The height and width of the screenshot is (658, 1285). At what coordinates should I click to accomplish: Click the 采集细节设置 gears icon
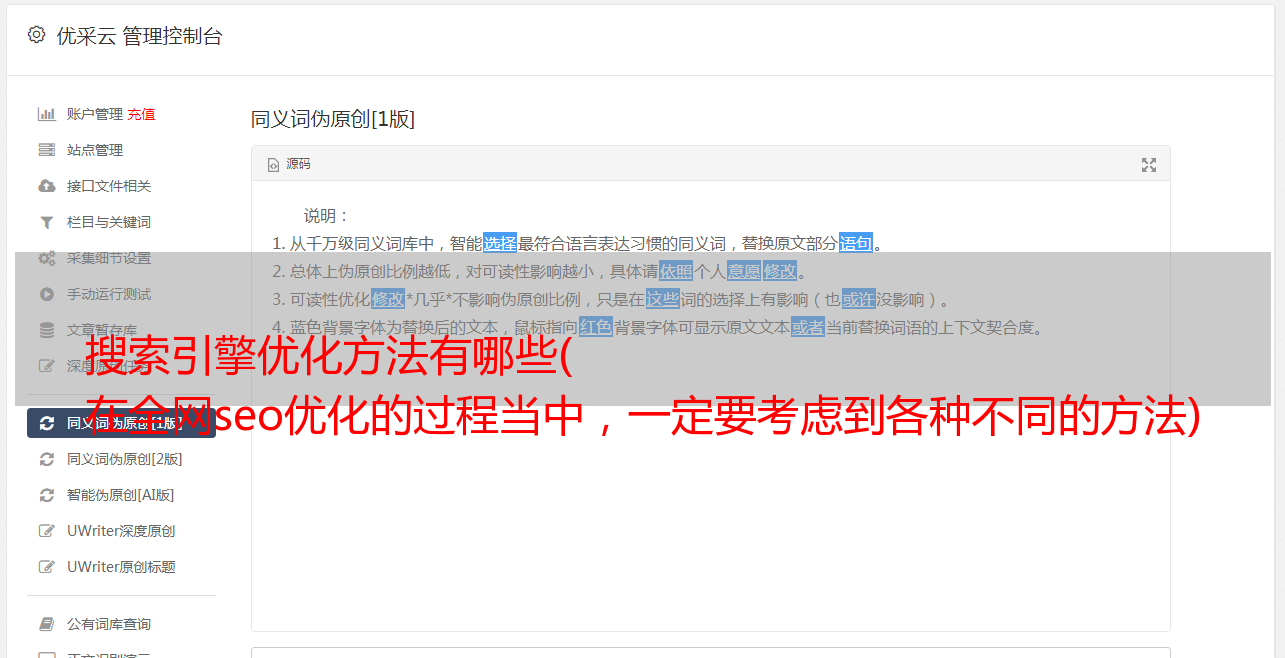coord(46,258)
